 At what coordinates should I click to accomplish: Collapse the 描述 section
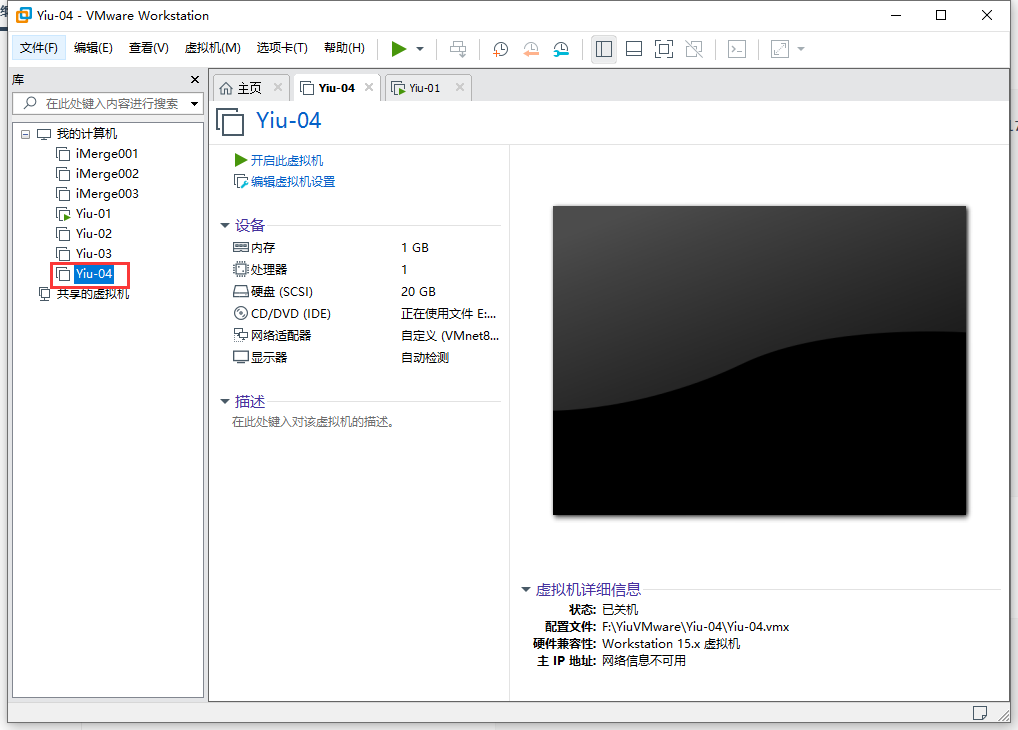(x=225, y=401)
